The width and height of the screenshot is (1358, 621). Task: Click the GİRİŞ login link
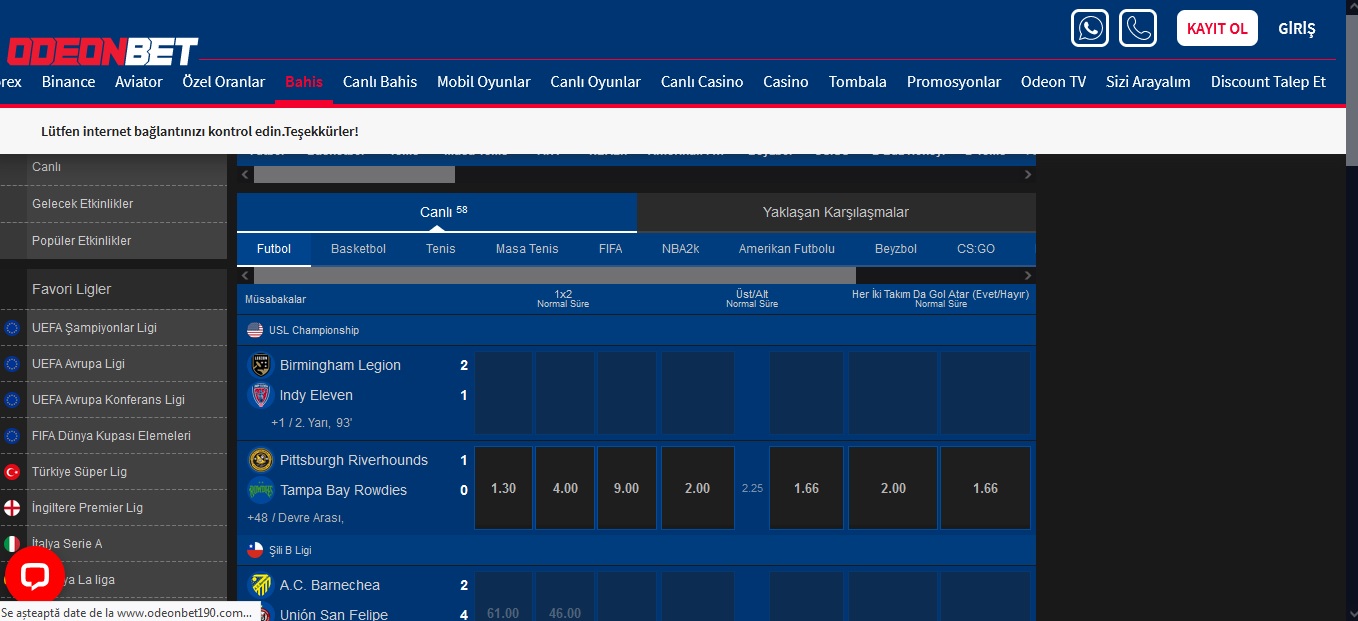coord(1297,29)
